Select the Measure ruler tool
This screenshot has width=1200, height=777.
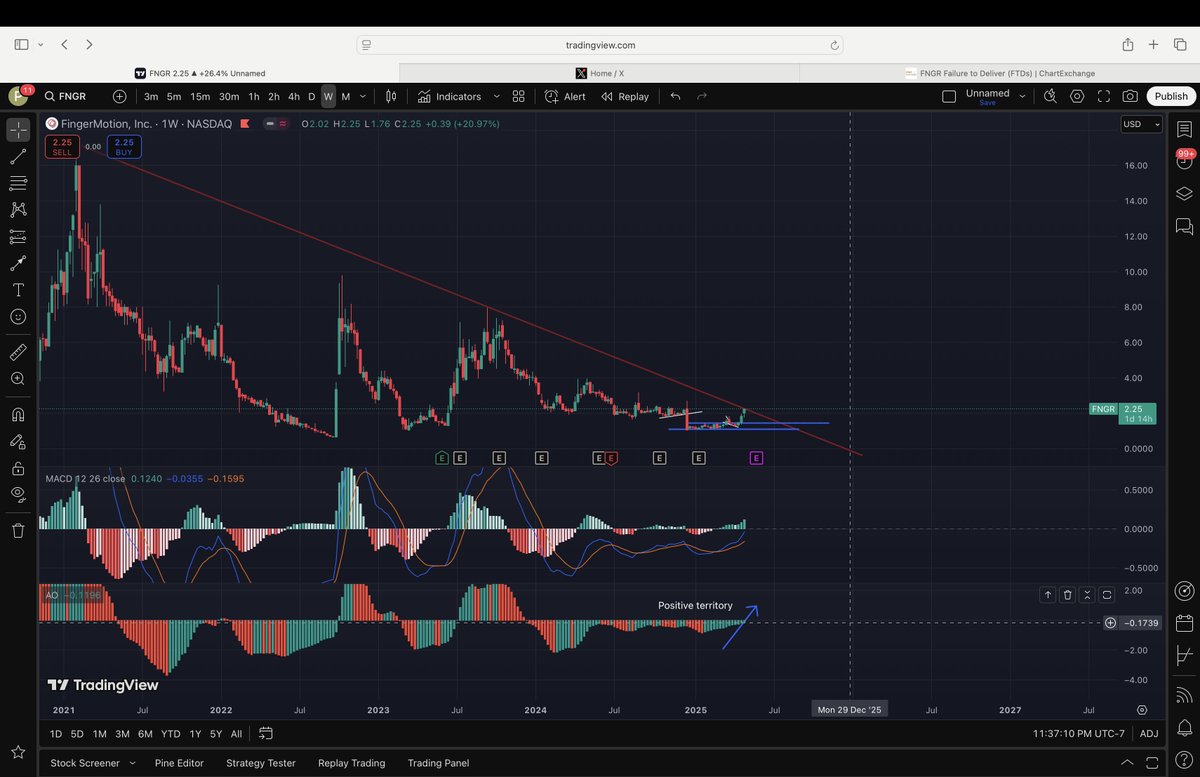(x=17, y=351)
